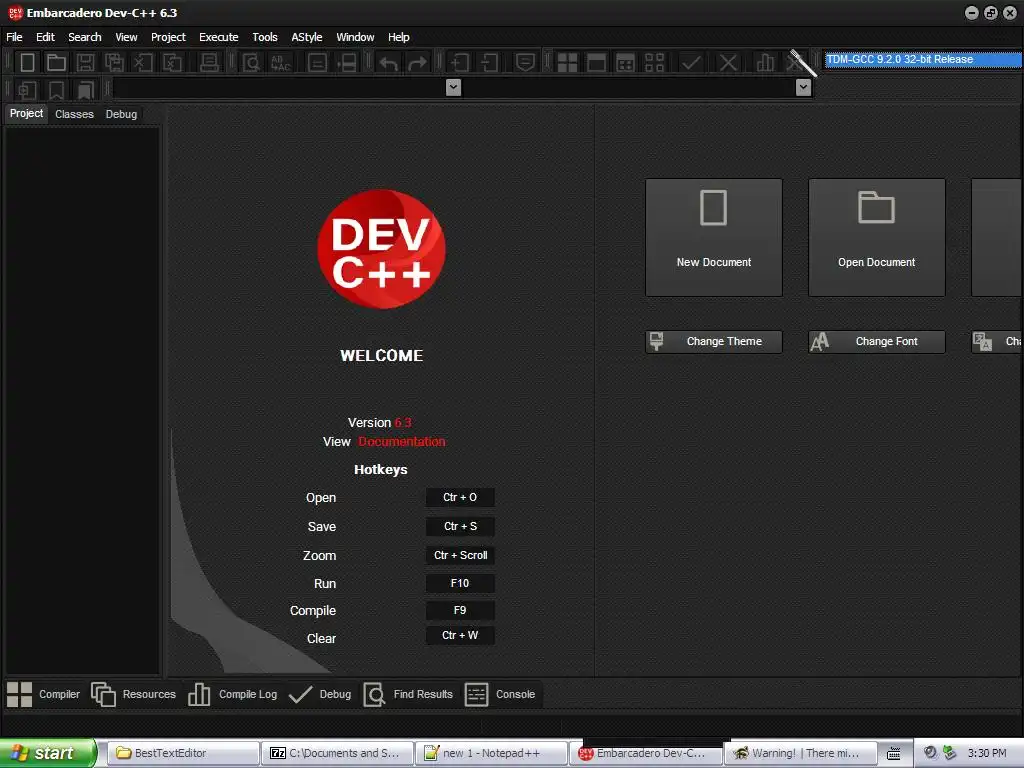Image resolution: width=1024 pixels, height=768 pixels.
Task: Switch to the Debug side panel tab
Action: (121, 114)
